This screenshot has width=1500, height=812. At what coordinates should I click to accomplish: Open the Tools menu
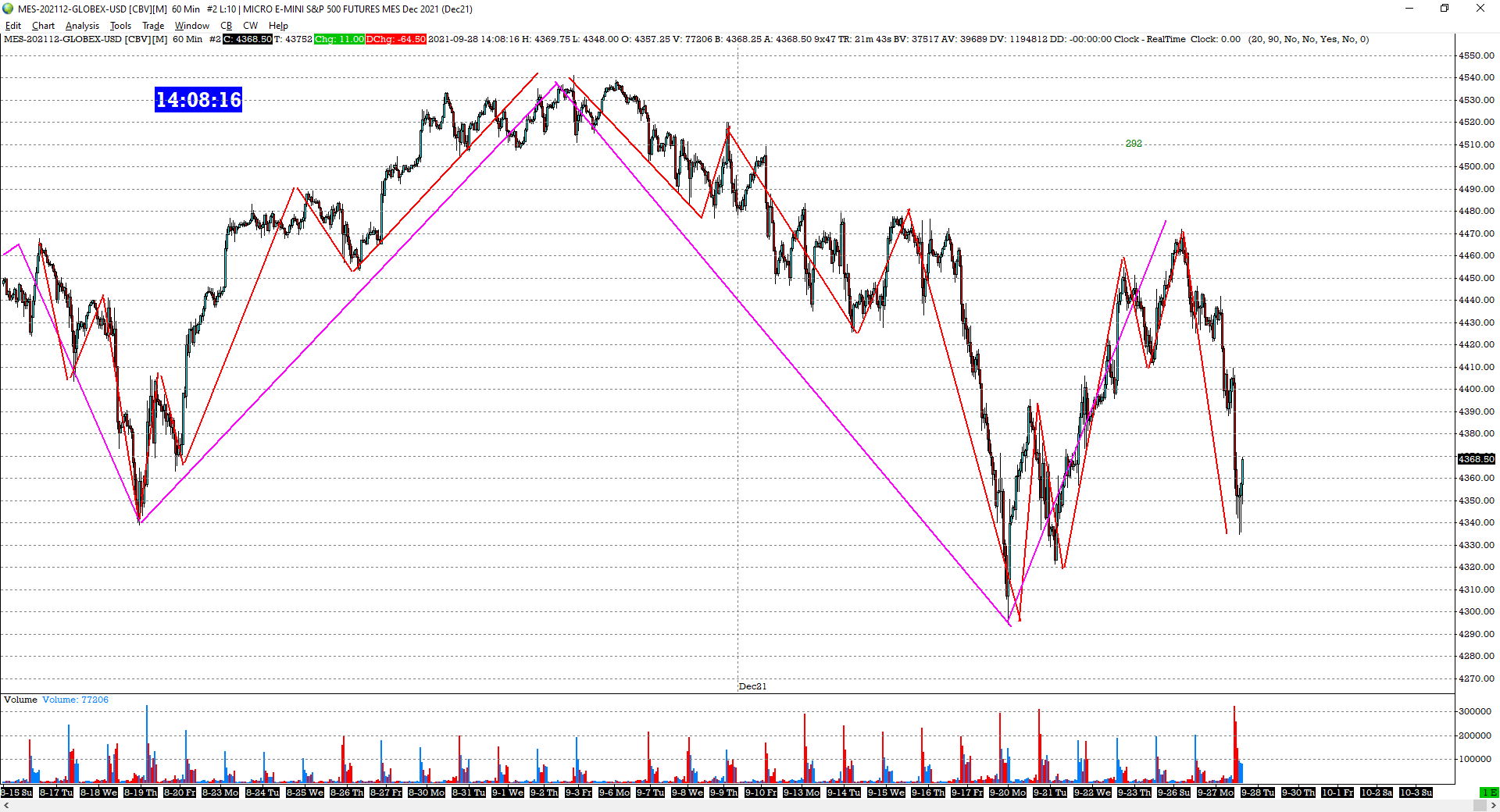click(120, 26)
